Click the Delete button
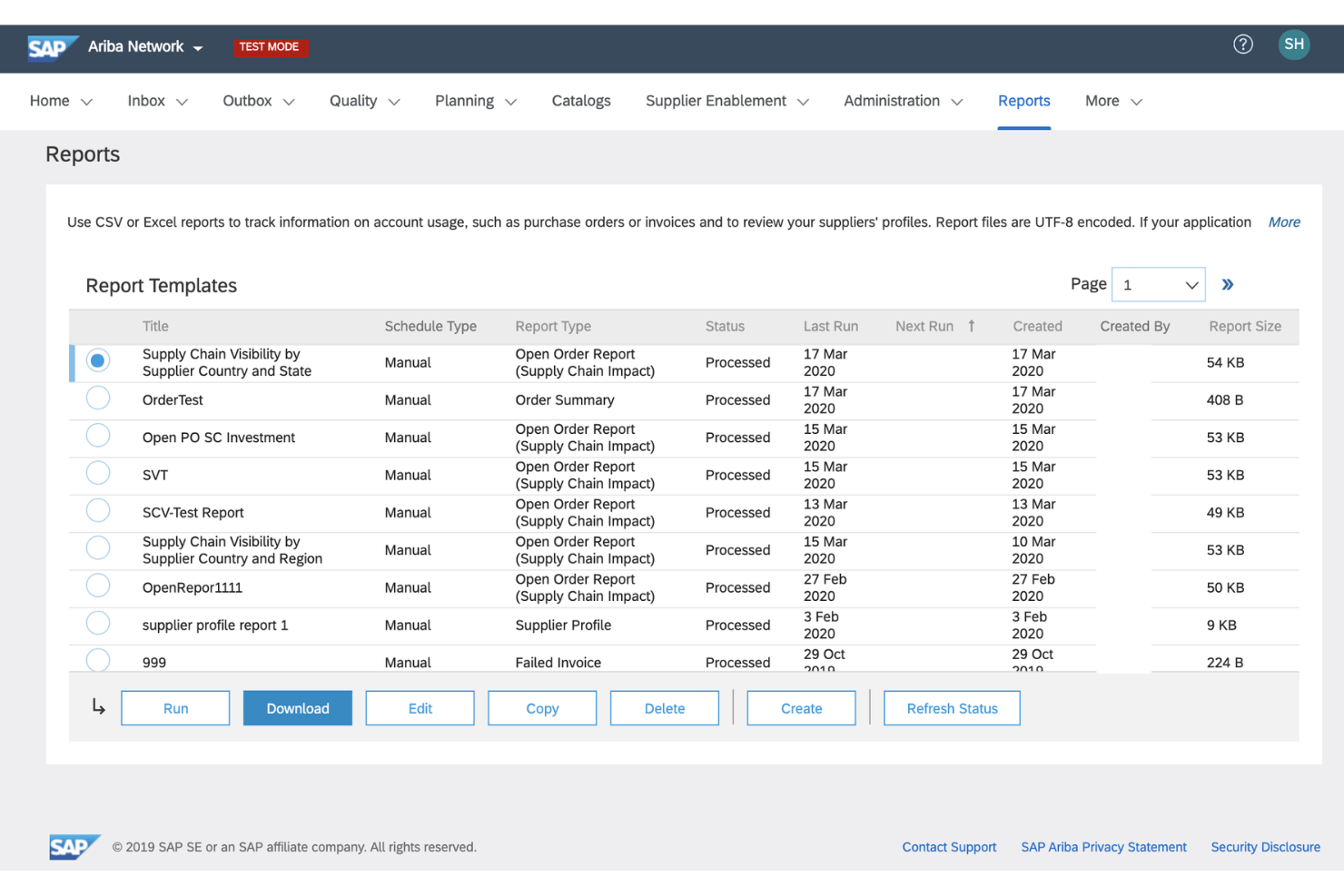 [x=665, y=708]
